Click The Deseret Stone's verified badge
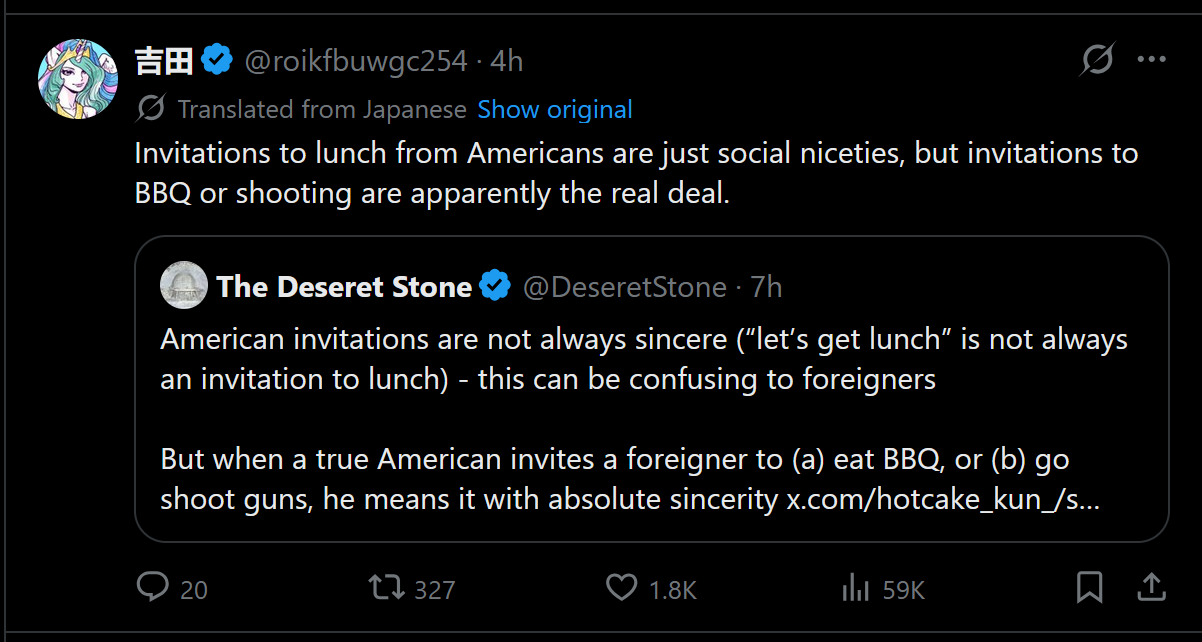 [x=495, y=287]
